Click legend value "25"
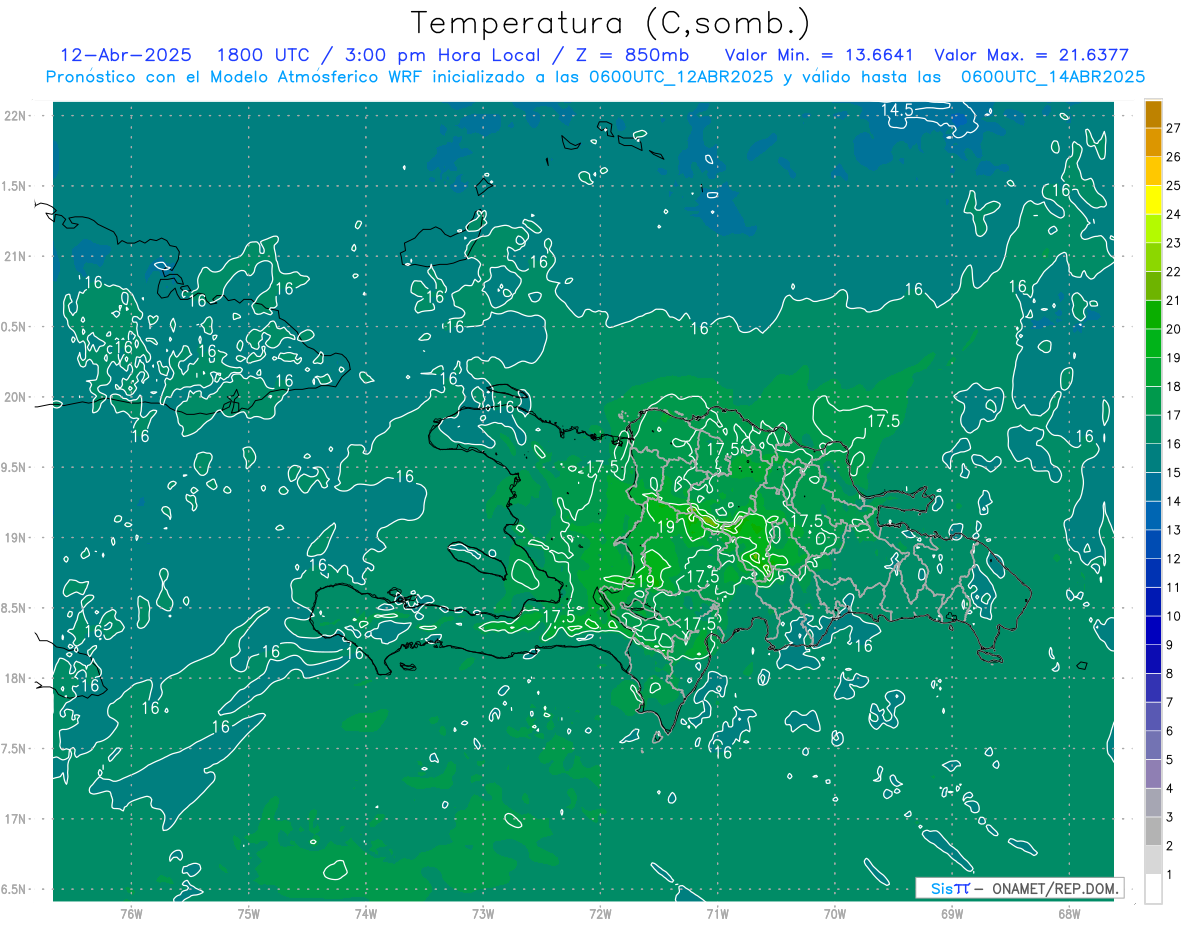 1174,186
